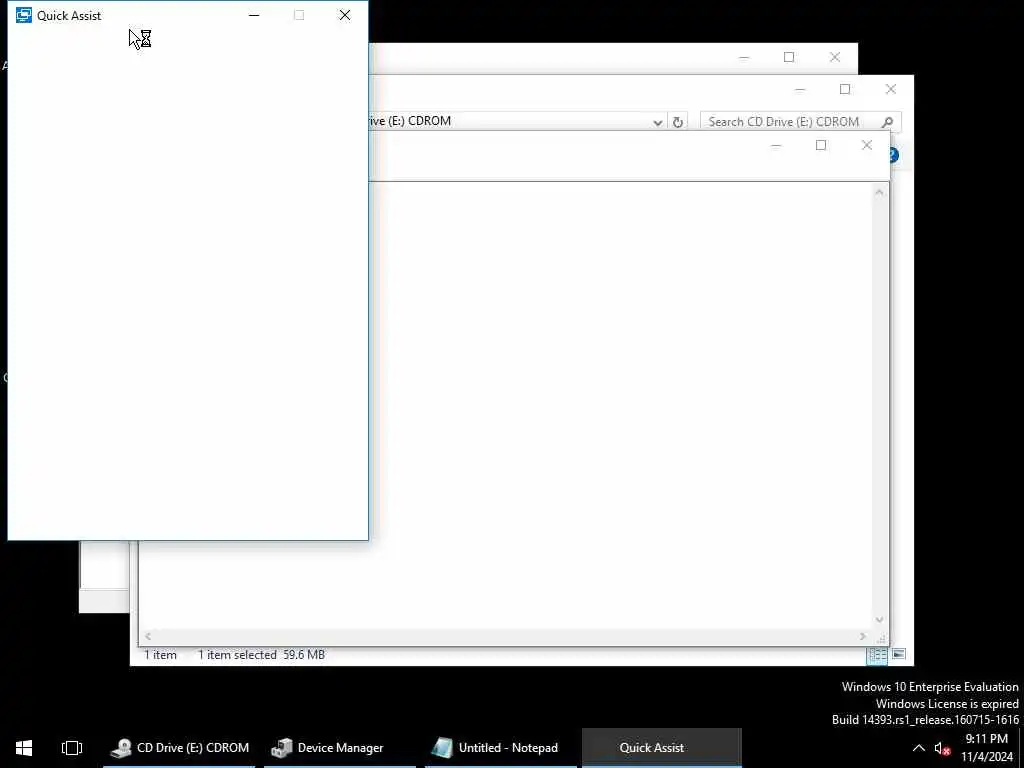Maximize the CD Drive Explorer window
Viewport: 1024px width, 768px height.
click(x=845, y=89)
